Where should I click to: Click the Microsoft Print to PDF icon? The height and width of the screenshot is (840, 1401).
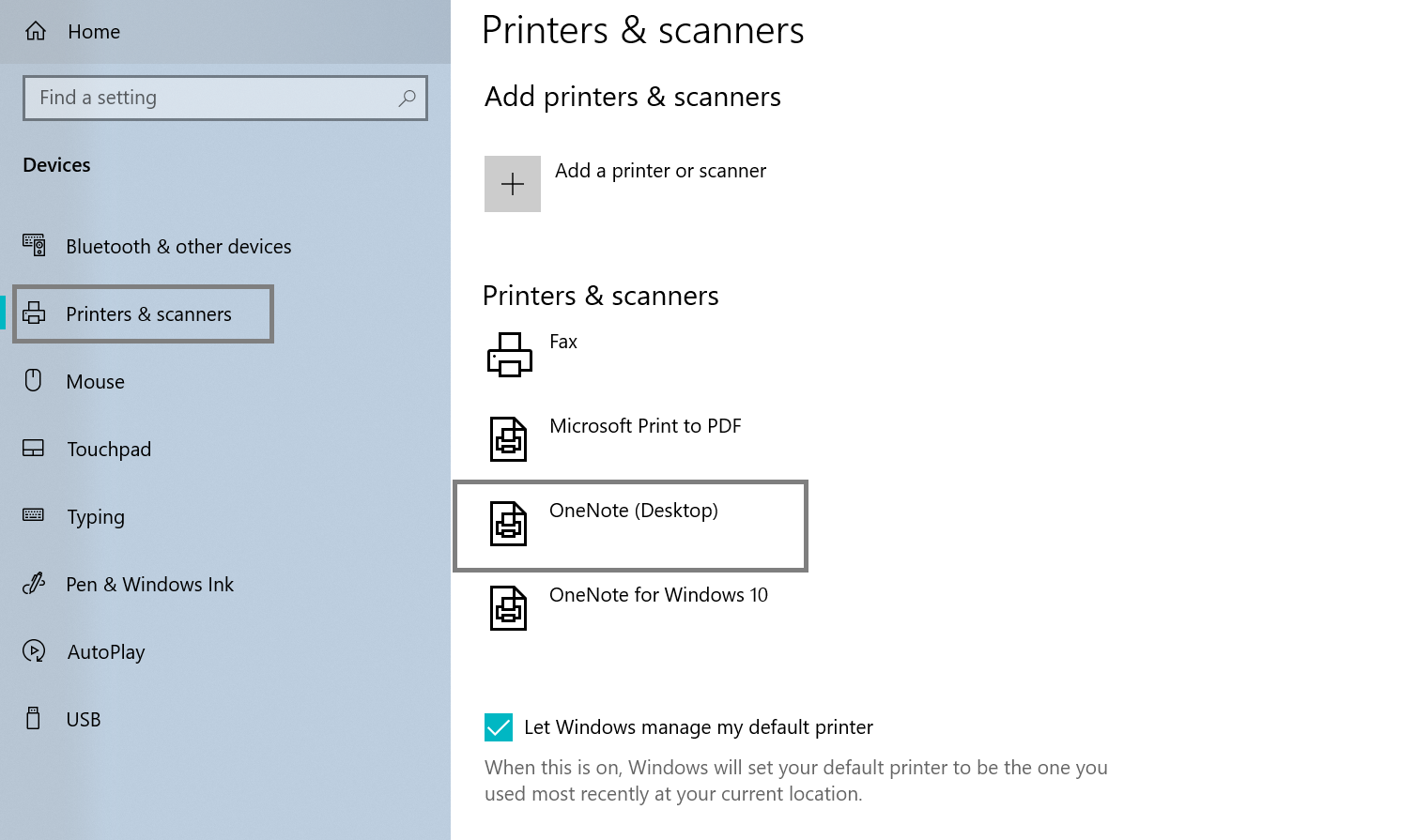click(508, 439)
